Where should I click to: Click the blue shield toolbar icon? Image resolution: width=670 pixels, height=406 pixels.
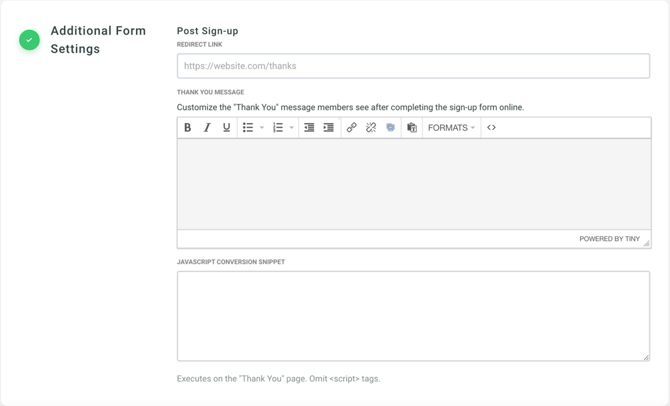[x=391, y=128]
